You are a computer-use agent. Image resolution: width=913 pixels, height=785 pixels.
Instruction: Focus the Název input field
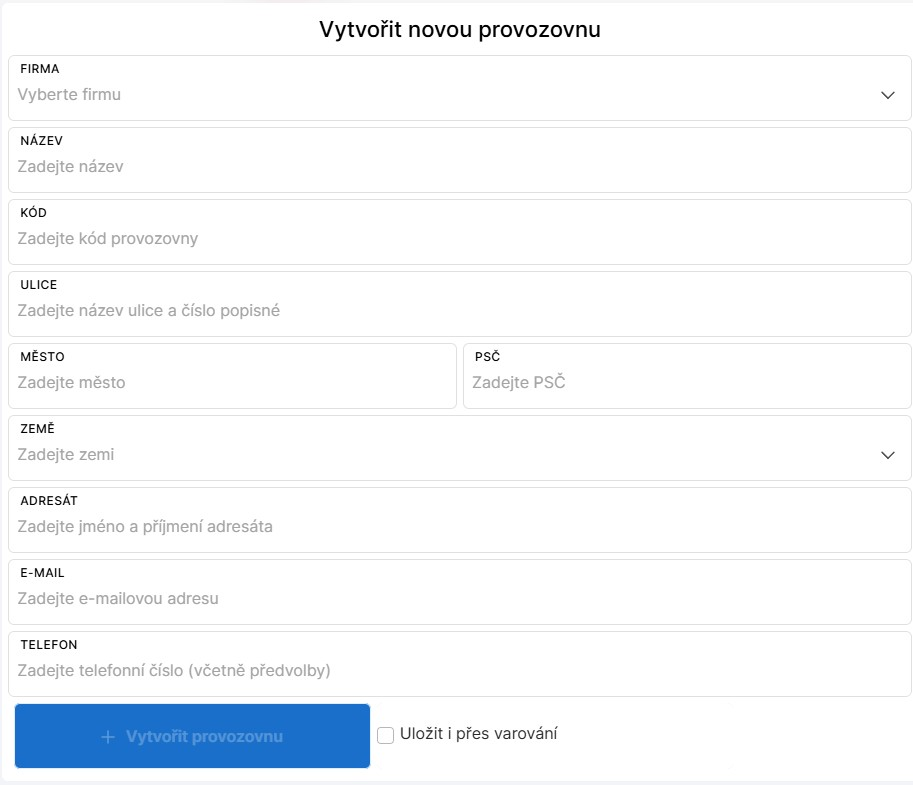coord(460,167)
